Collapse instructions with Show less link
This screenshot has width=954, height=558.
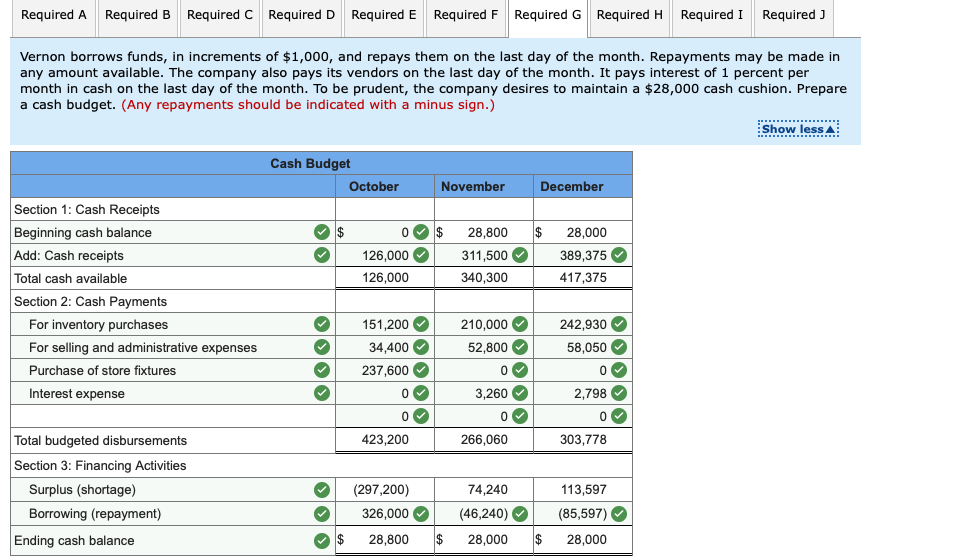pos(798,129)
